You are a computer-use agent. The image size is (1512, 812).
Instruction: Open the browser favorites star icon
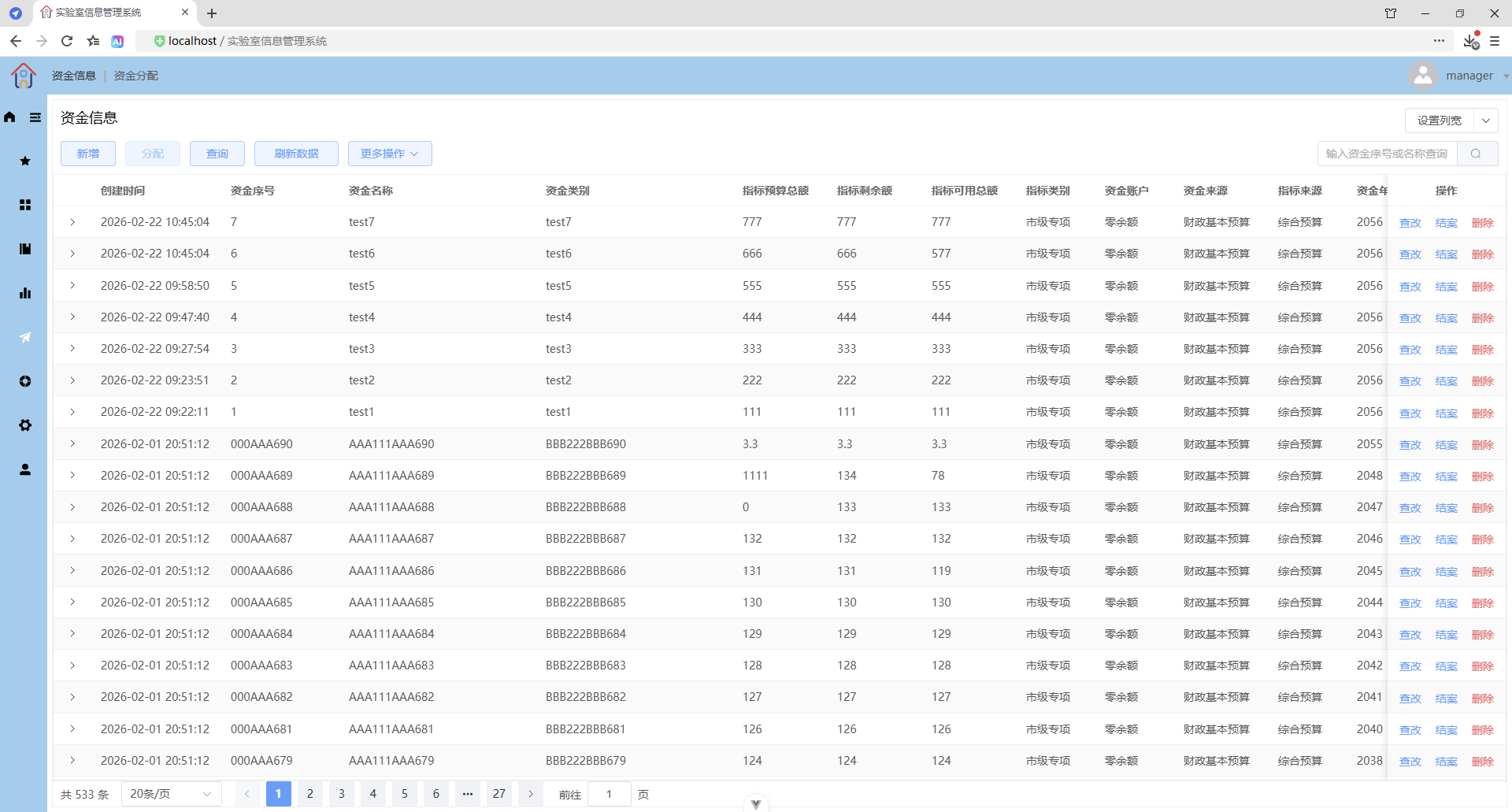pyautogui.click(x=93, y=41)
